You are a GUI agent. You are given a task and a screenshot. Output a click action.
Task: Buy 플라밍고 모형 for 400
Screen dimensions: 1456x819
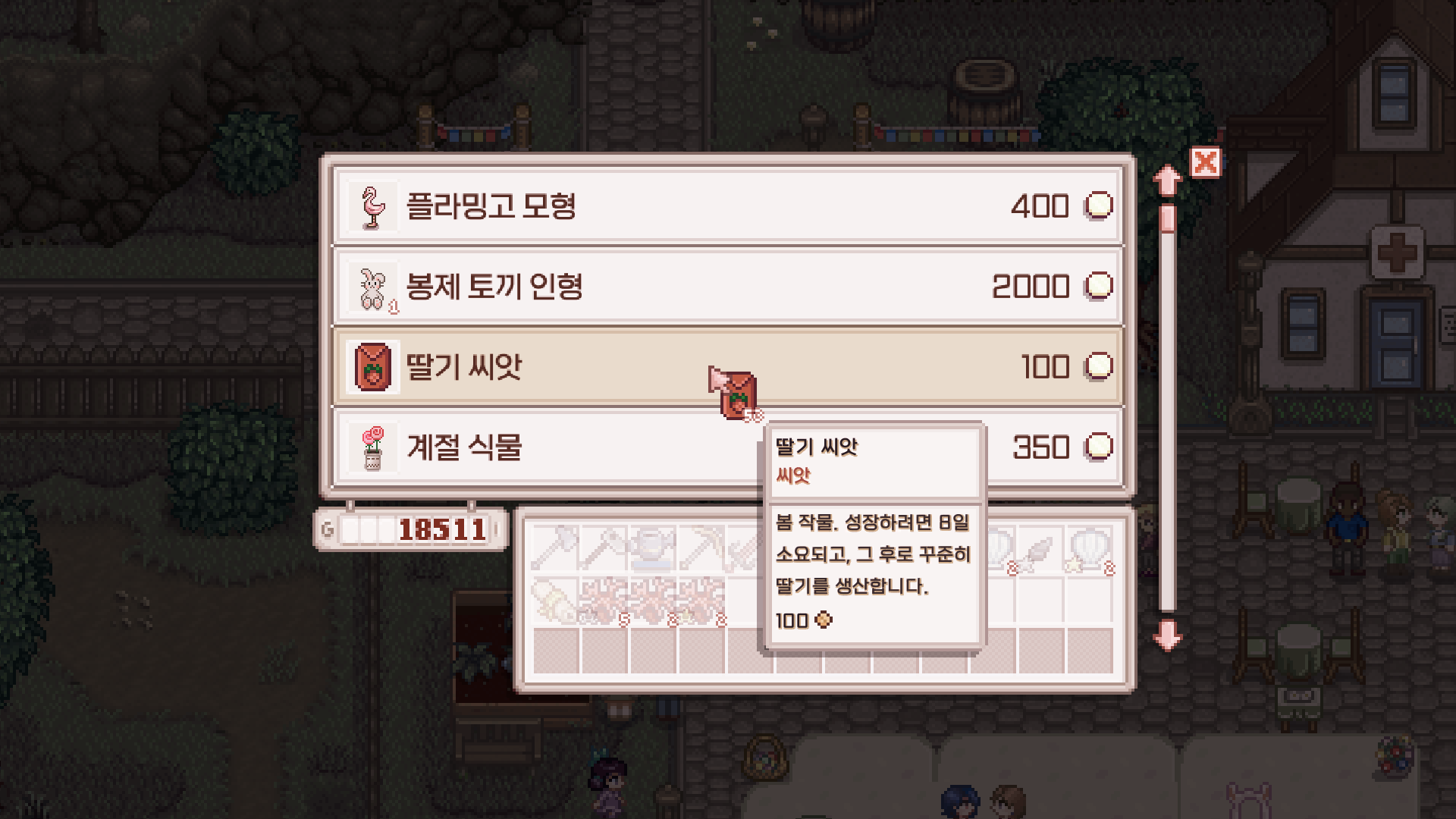tap(728, 206)
